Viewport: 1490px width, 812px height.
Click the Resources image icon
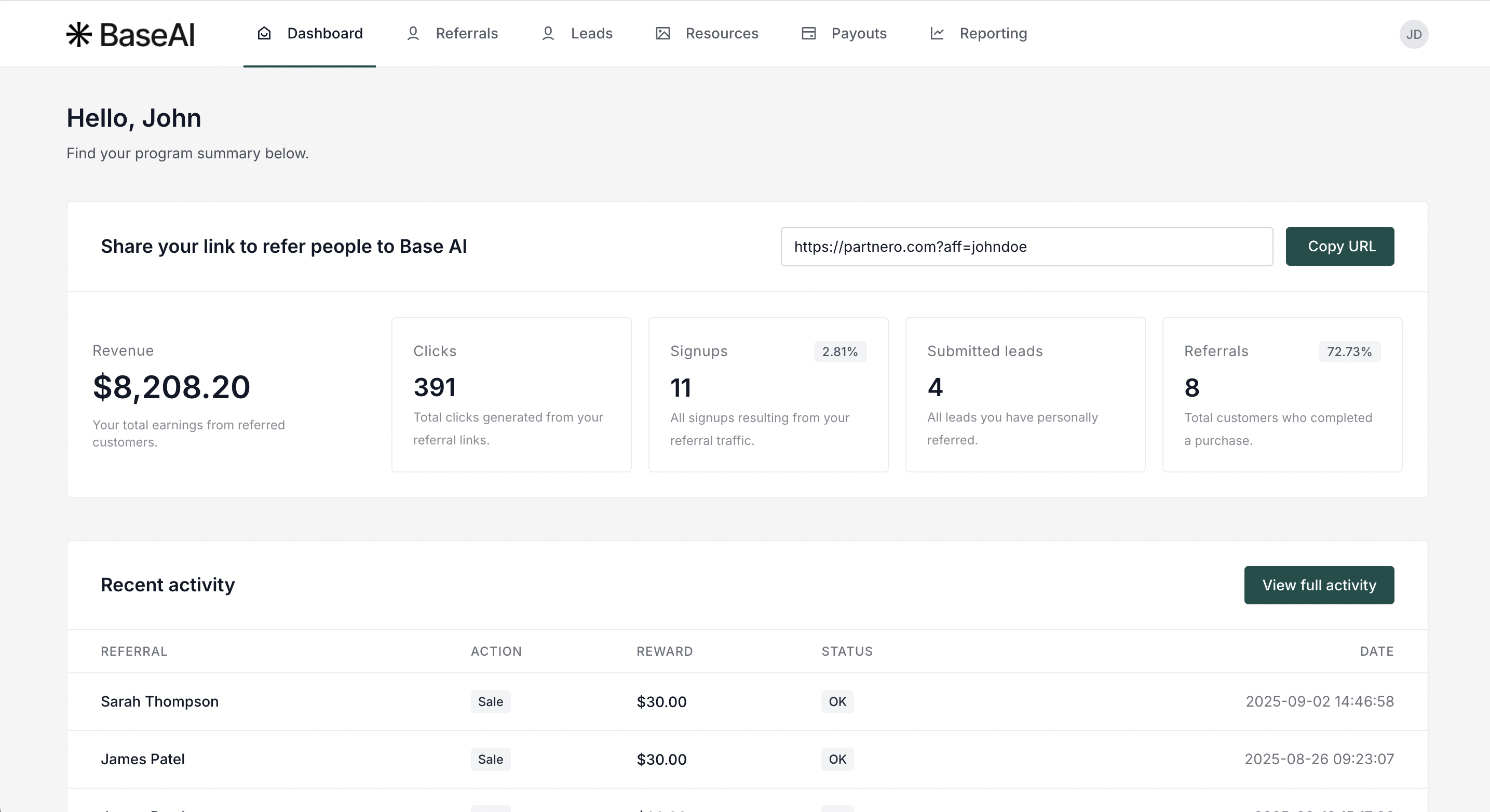[663, 34]
